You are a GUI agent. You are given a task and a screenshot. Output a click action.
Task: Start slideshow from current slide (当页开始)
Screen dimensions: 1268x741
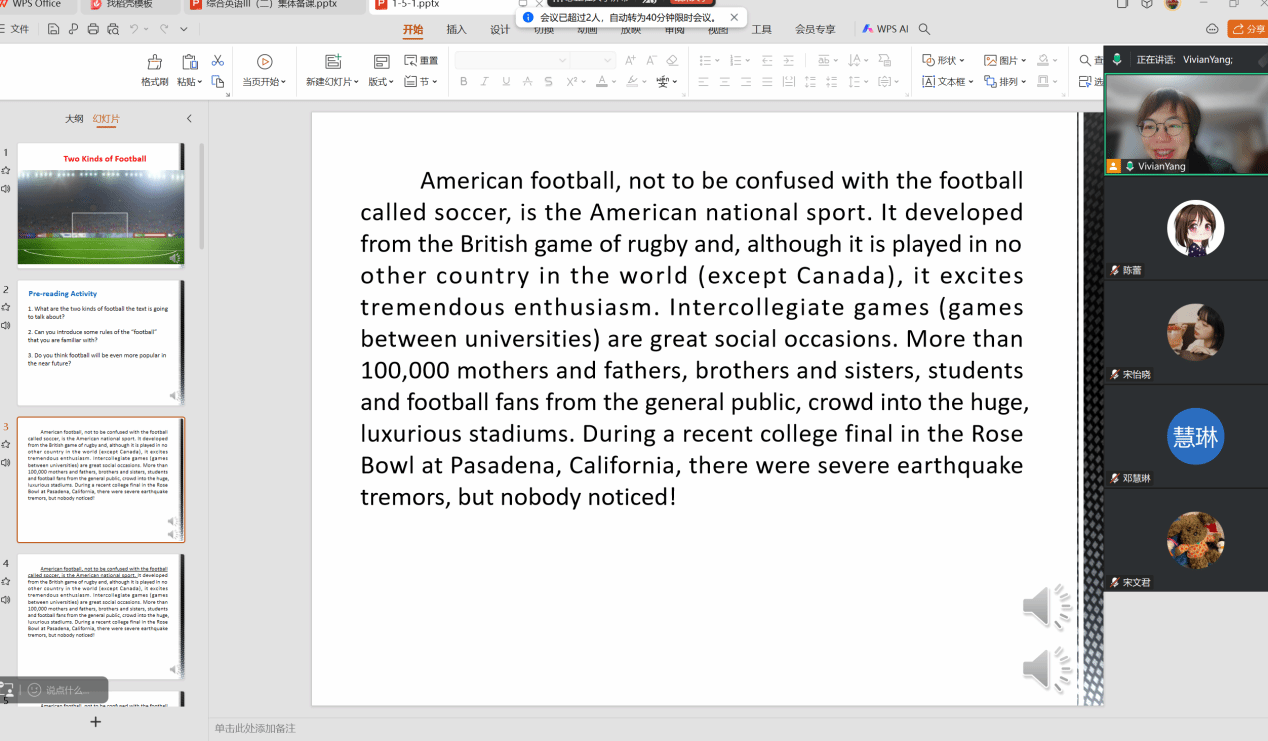click(x=264, y=62)
